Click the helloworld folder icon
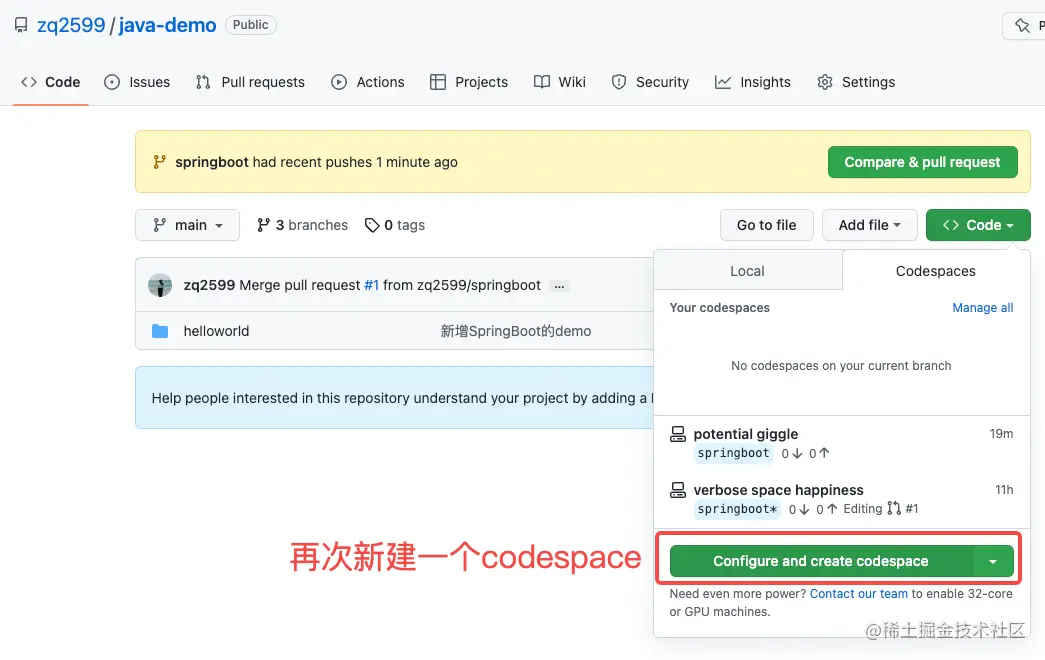Viewport: 1045px width, 660px height. (x=160, y=331)
